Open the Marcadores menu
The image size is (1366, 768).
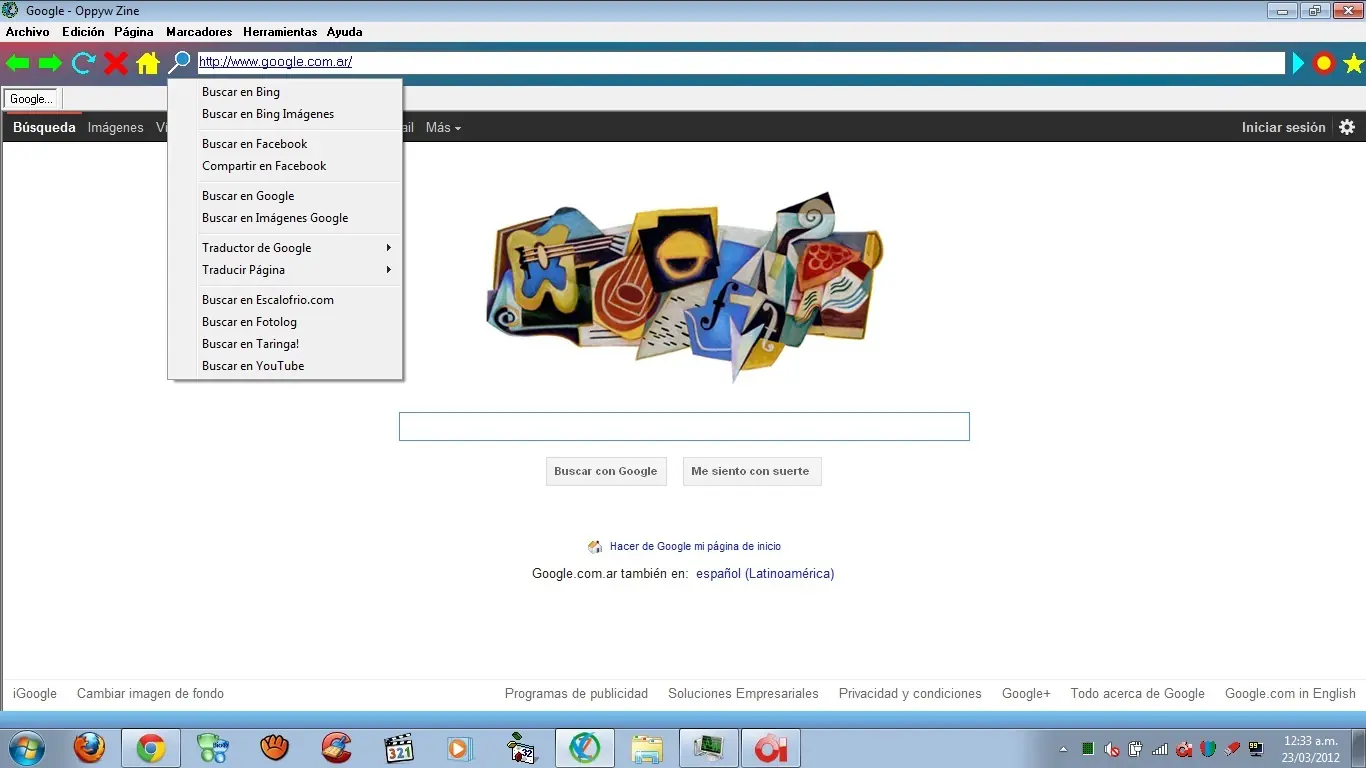click(x=199, y=32)
